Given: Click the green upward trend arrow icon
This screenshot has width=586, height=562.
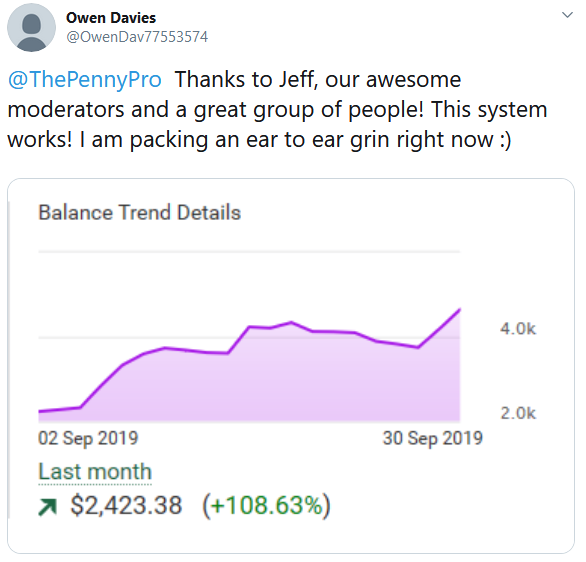Looking at the screenshot, I should (47, 507).
